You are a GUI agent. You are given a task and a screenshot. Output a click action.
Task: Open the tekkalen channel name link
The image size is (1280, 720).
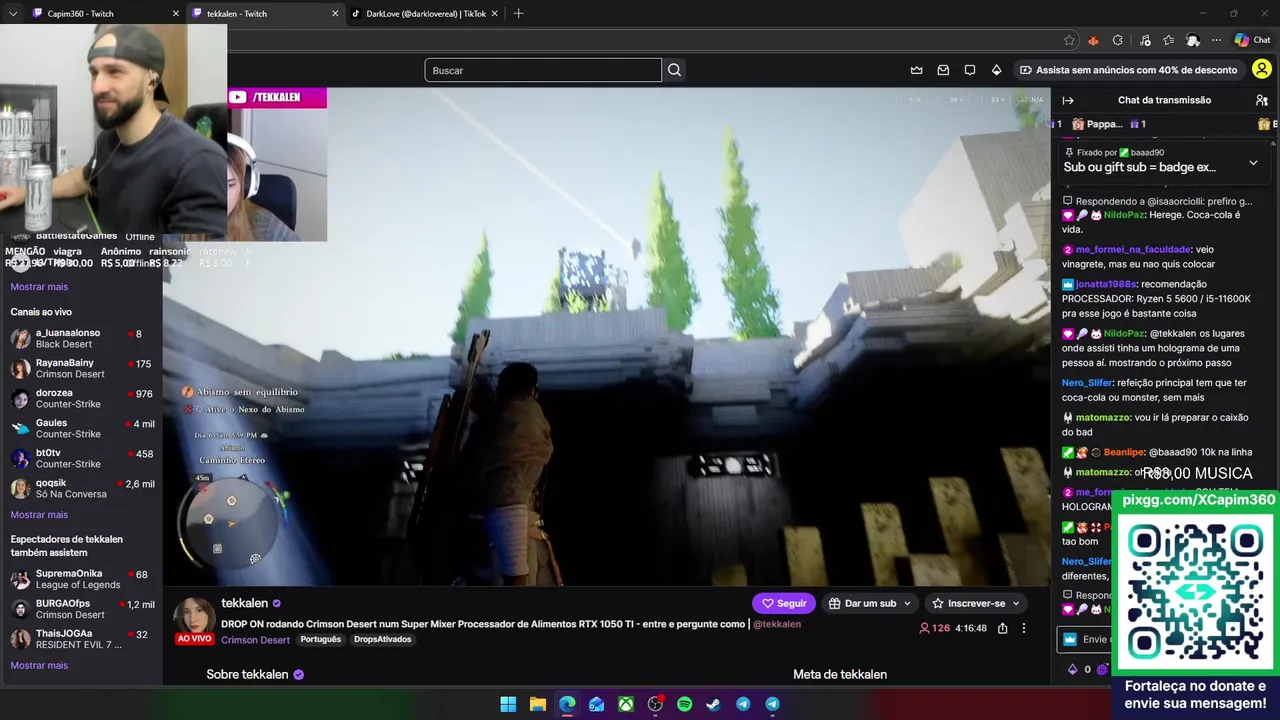(x=244, y=603)
